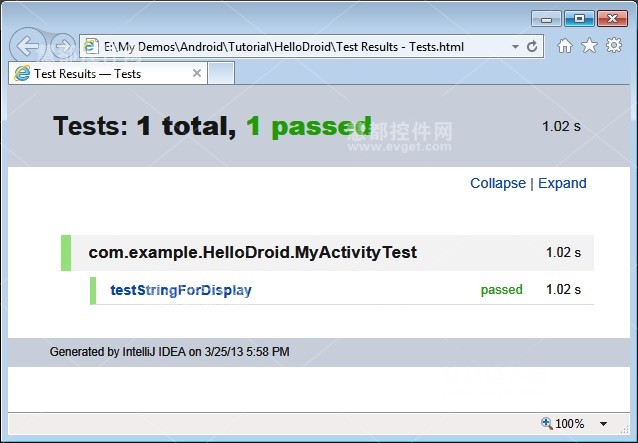Close the 'Test Results — Tests' tab

(x=197, y=73)
